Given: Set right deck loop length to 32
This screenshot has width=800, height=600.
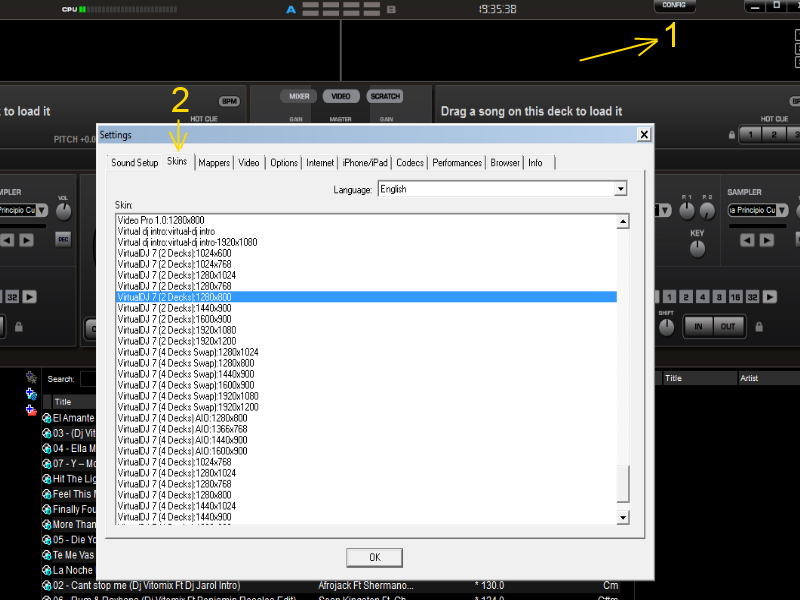Looking at the screenshot, I should 752,297.
